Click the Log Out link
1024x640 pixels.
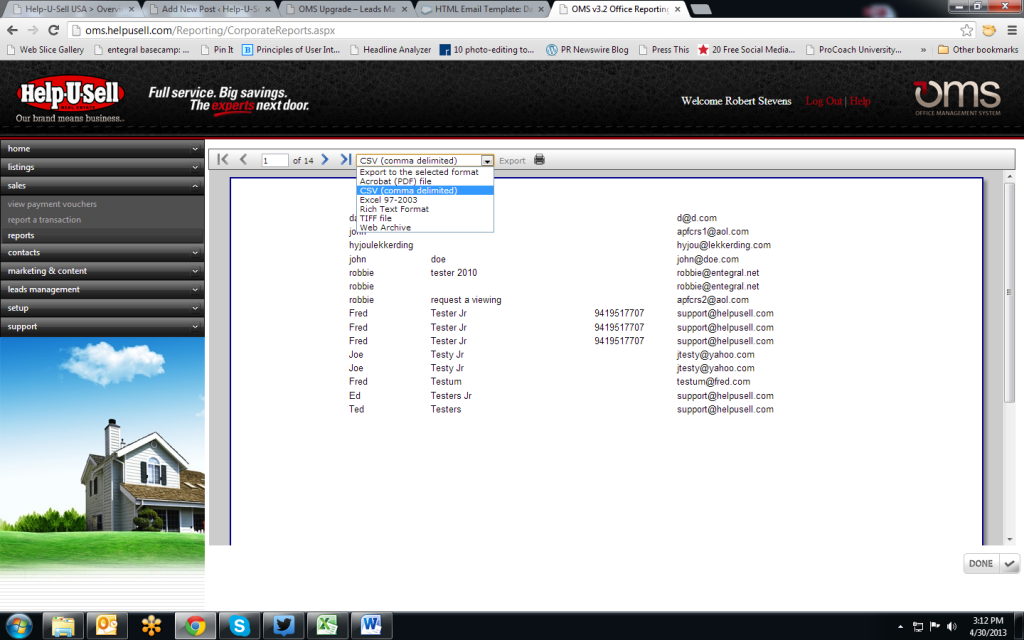[x=823, y=101]
